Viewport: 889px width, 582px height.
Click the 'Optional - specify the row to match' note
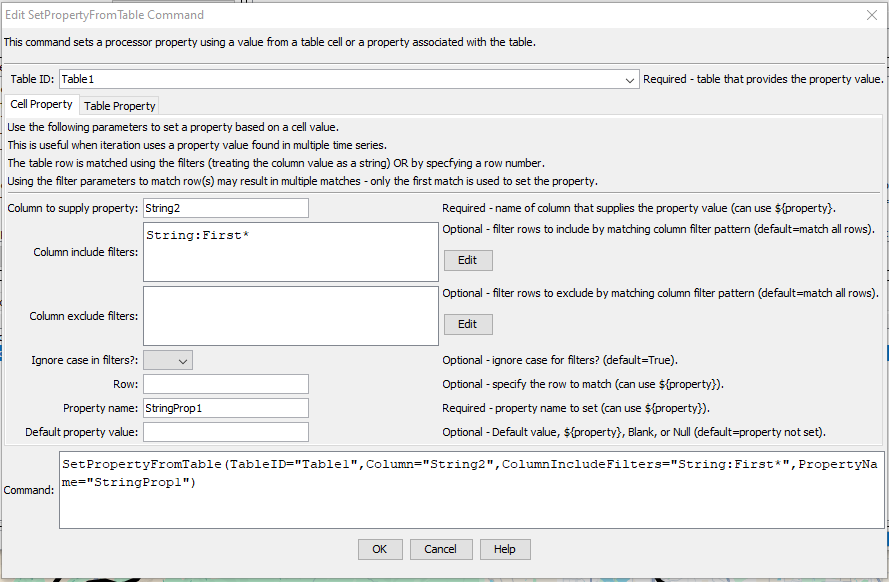coord(583,384)
